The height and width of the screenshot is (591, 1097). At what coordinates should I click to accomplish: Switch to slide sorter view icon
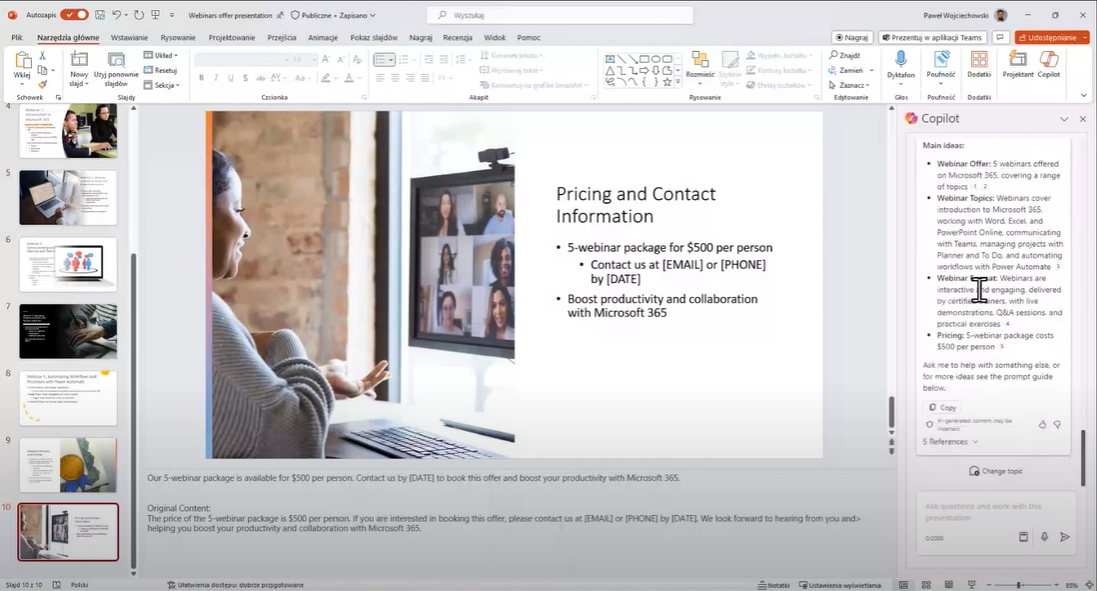926,585
